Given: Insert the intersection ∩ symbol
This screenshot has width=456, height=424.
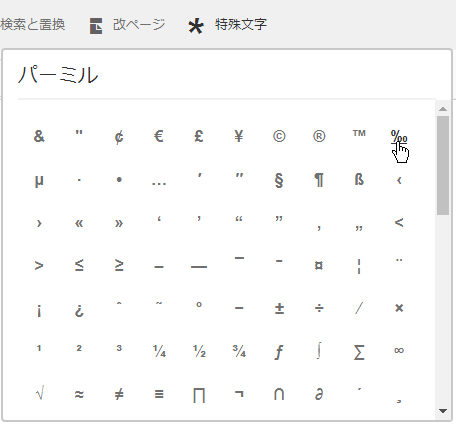Looking at the screenshot, I should [279, 394].
